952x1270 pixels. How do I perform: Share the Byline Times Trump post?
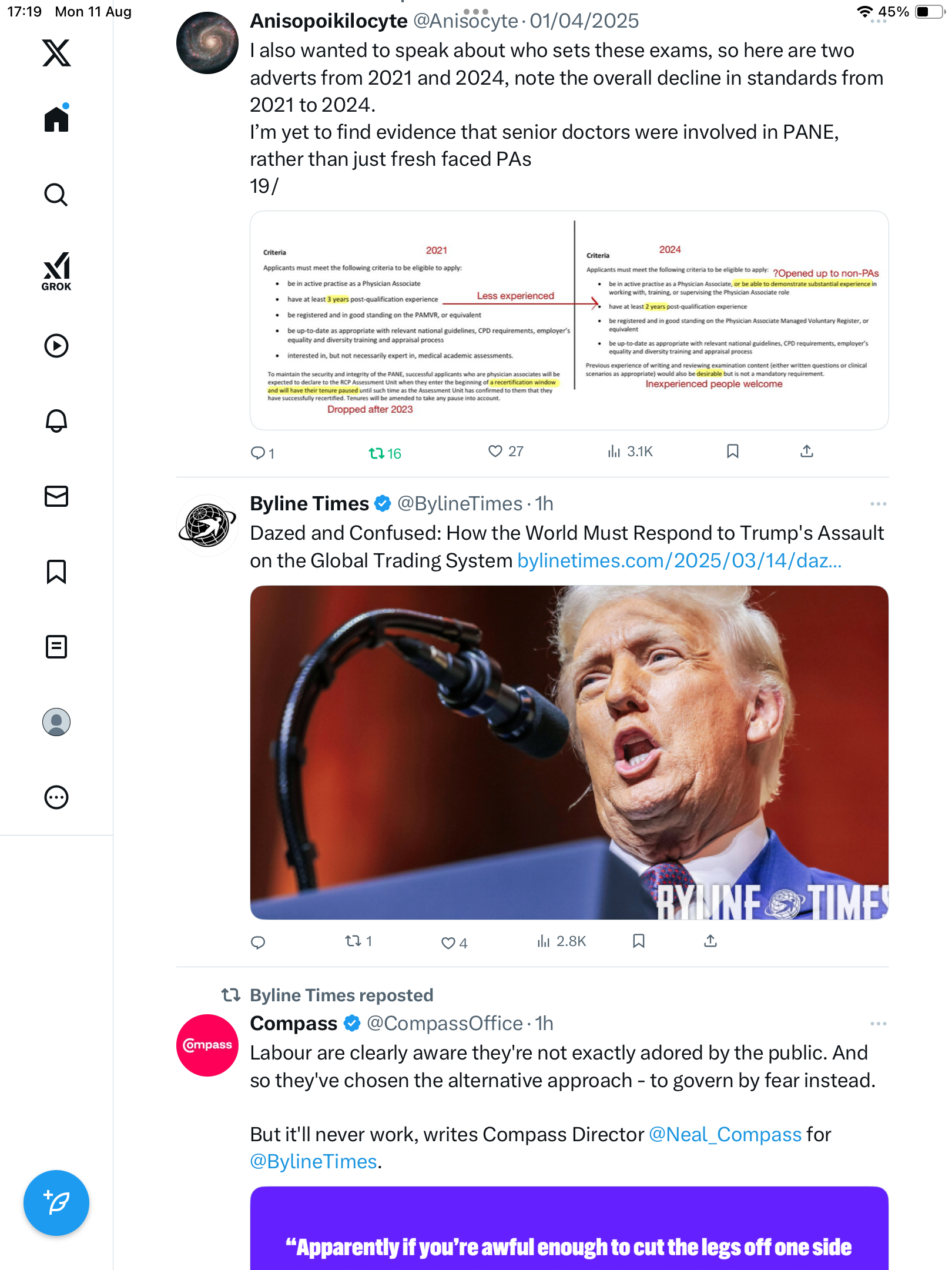point(710,941)
